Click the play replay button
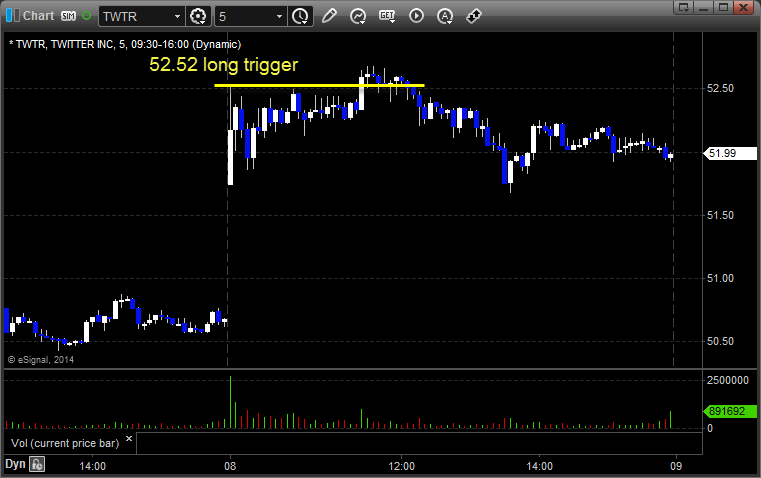 [416, 16]
